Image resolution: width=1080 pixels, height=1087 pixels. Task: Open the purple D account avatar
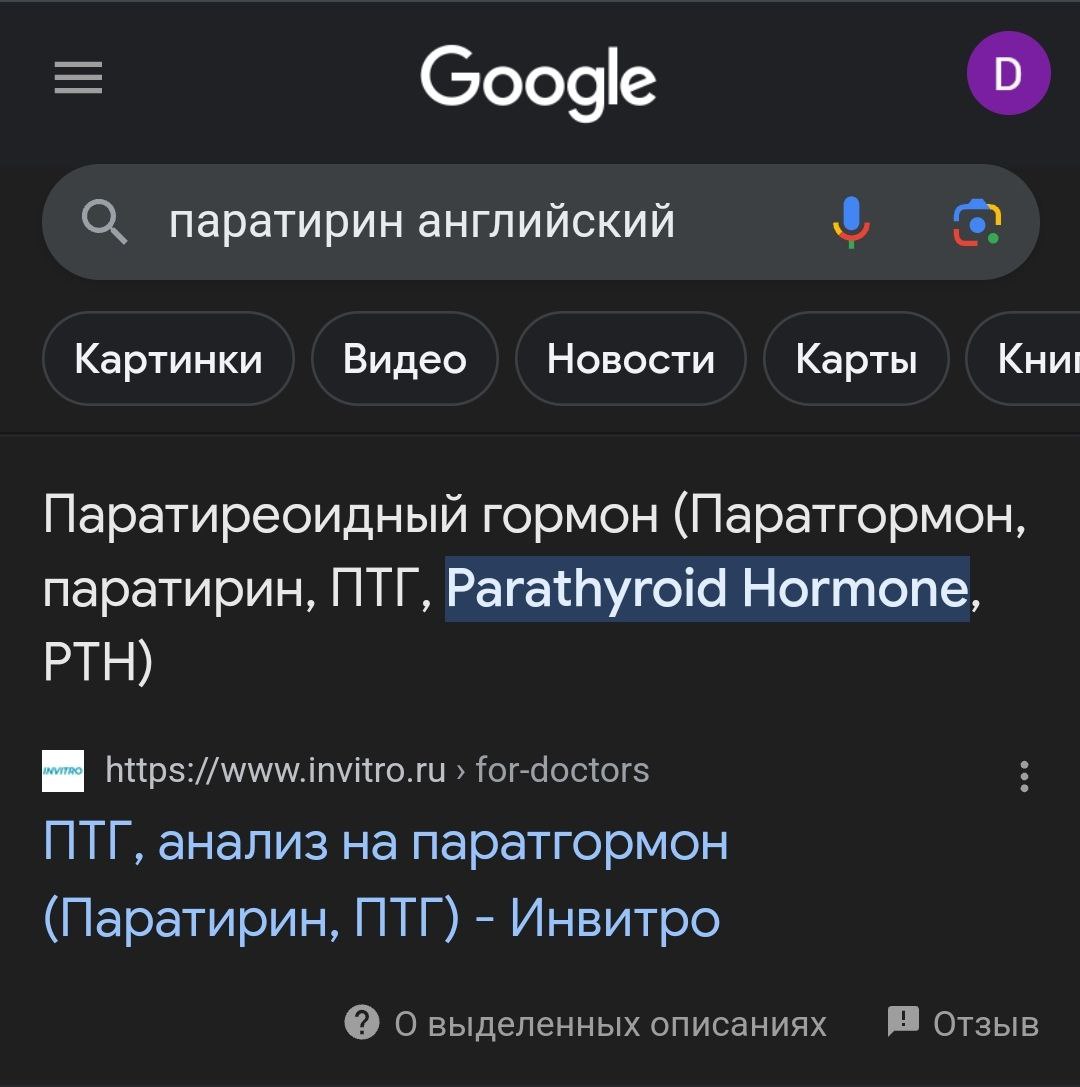pyautogui.click(x=1008, y=73)
